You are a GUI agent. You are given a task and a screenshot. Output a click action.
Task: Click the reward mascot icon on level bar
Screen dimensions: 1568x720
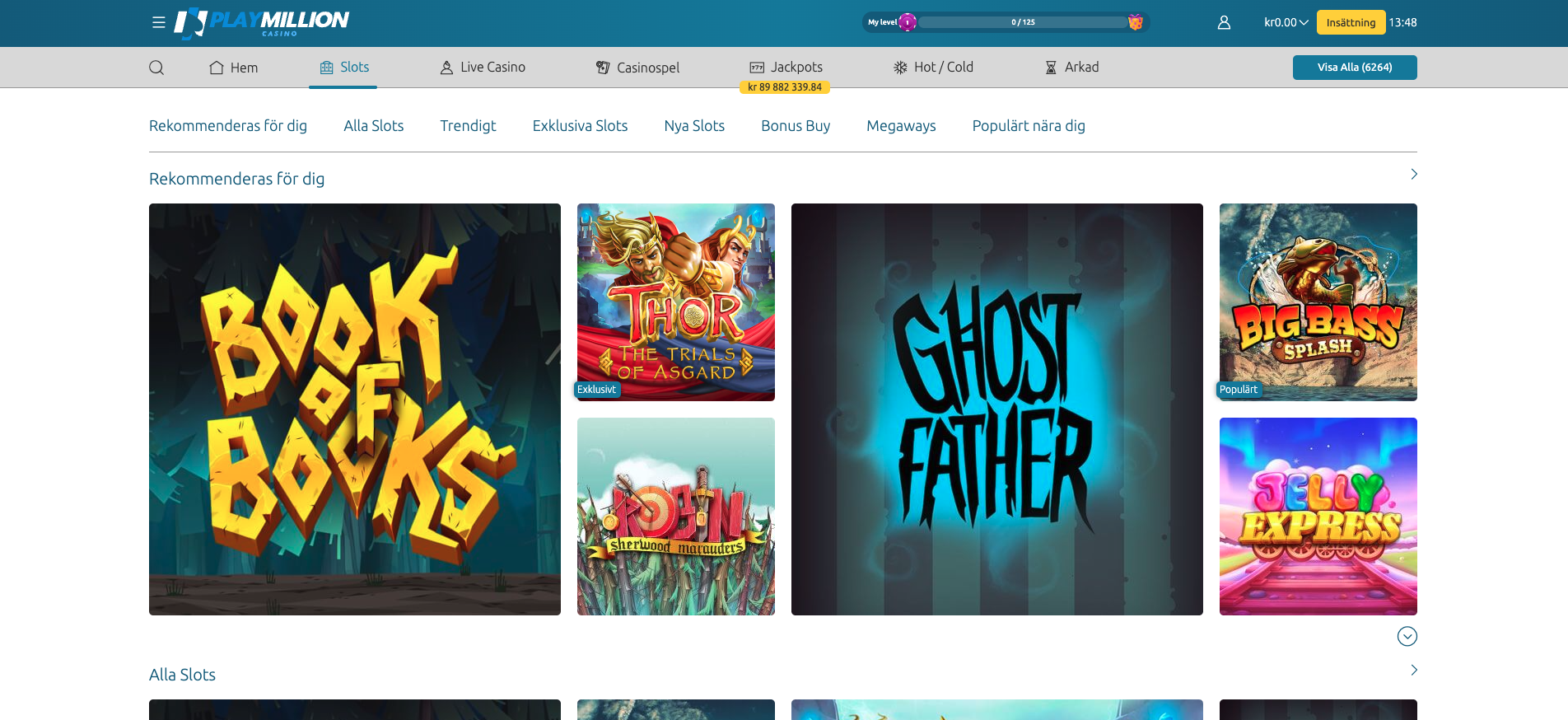pos(1136,22)
